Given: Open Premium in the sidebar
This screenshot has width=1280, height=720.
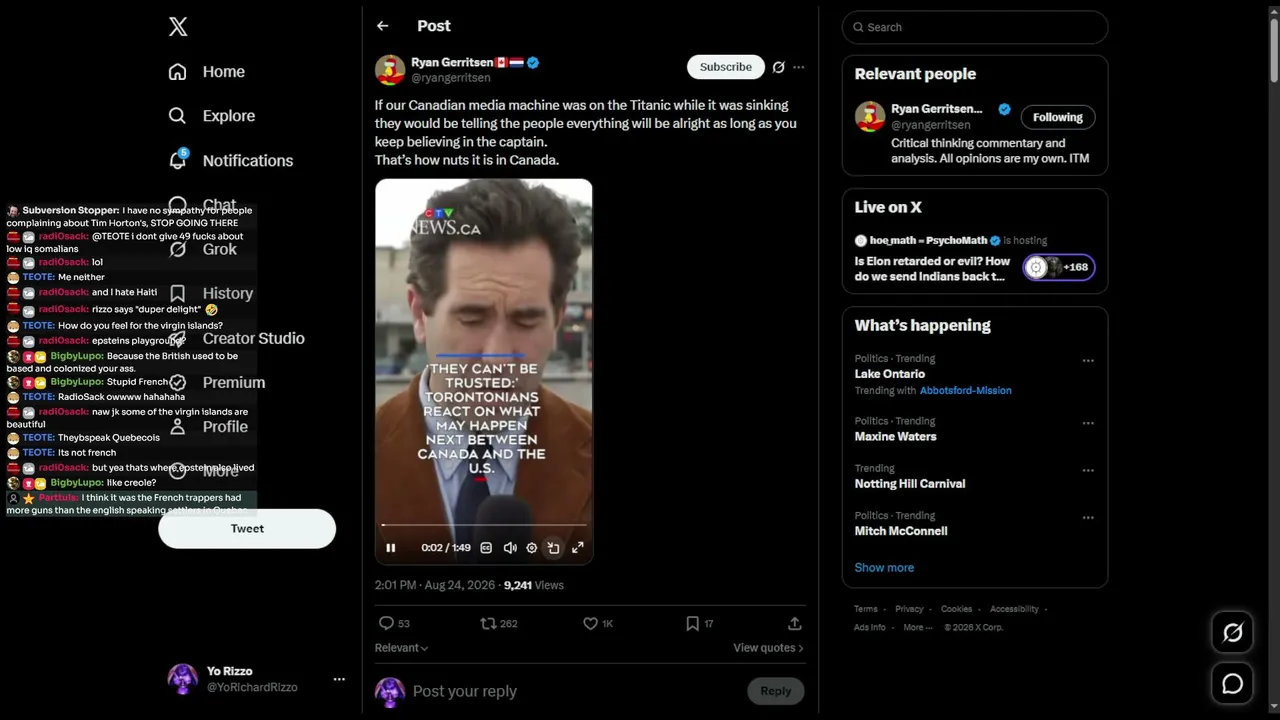Looking at the screenshot, I should coord(216,382).
